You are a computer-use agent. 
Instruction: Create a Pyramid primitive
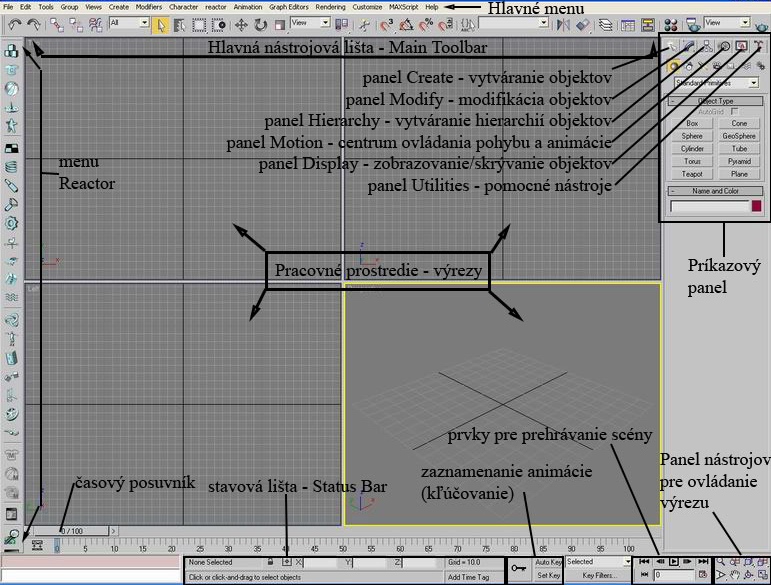[x=739, y=161]
